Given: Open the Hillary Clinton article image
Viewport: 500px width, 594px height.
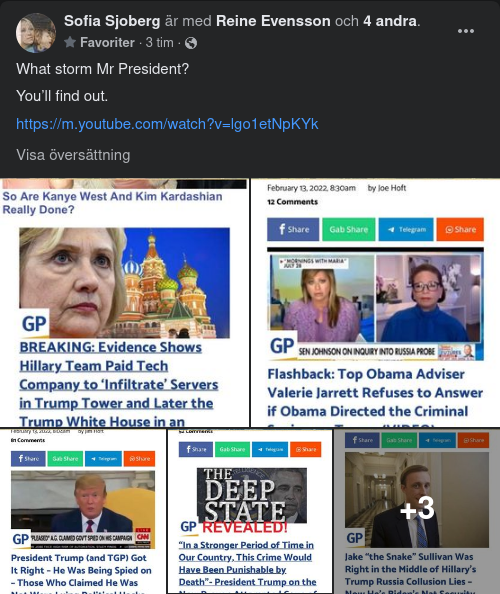Looking at the screenshot, I should (124, 283).
